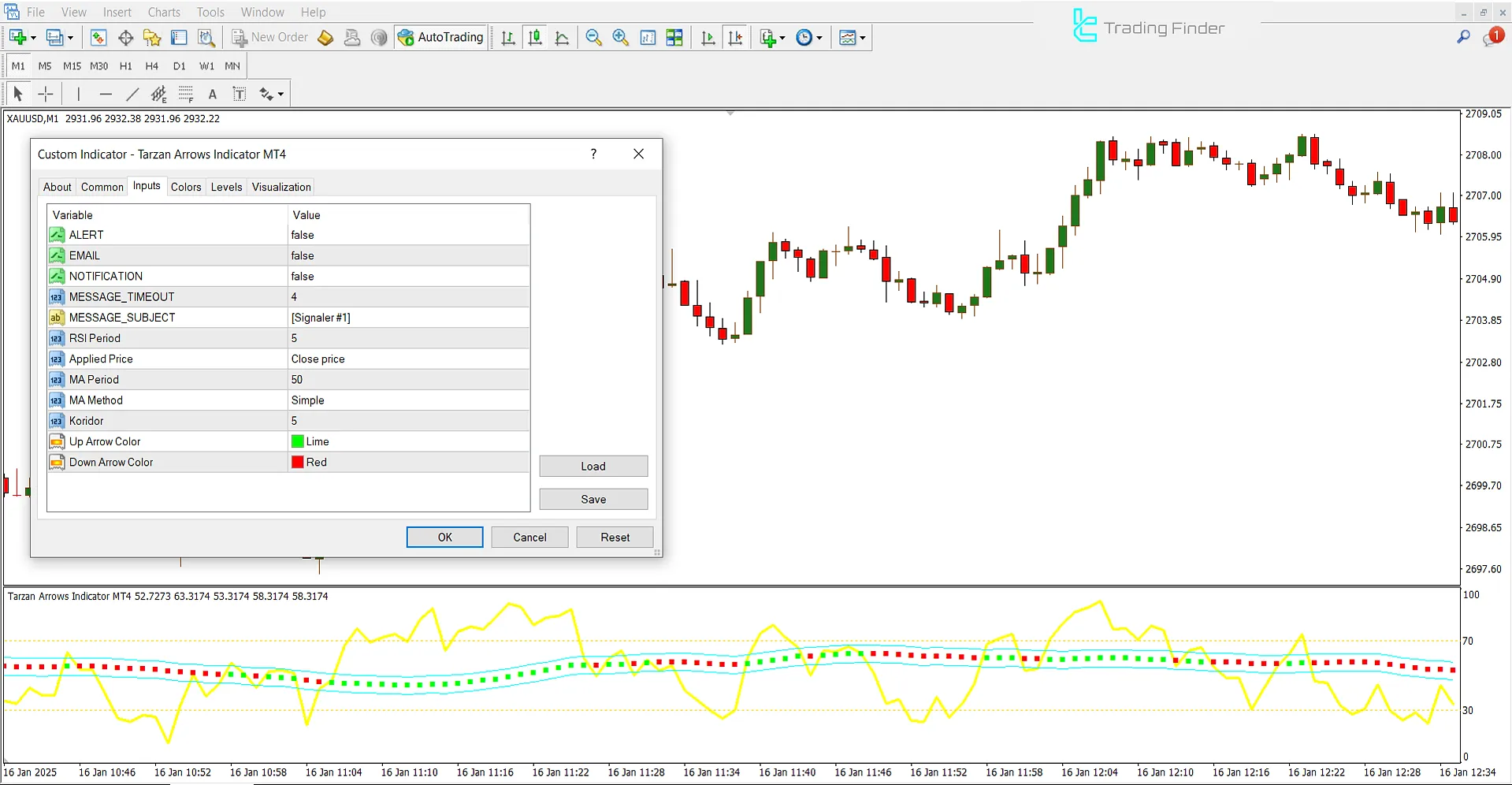This screenshot has height=785, width=1512.
Task: Switch the chart to Candlestick view
Action: (x=534, y=37)
